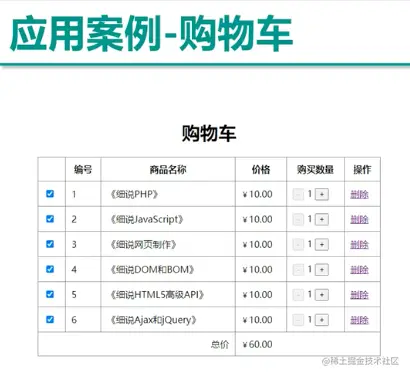Delete 《细说JavaScript》 using 删除 link
This screenshot has height=377, width=410.
click(x=359, y=219)
